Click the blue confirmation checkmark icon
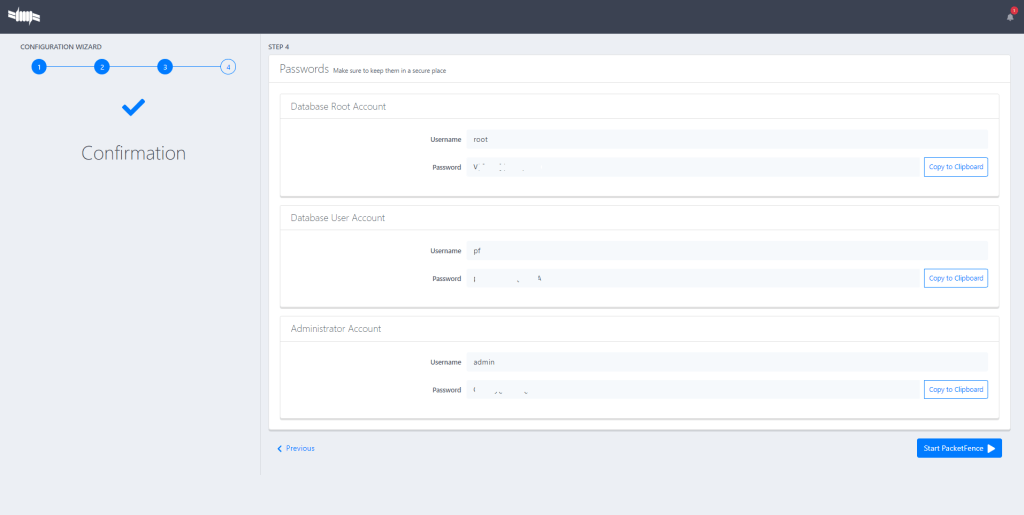The image size is (1024, 515). (133, 106)
